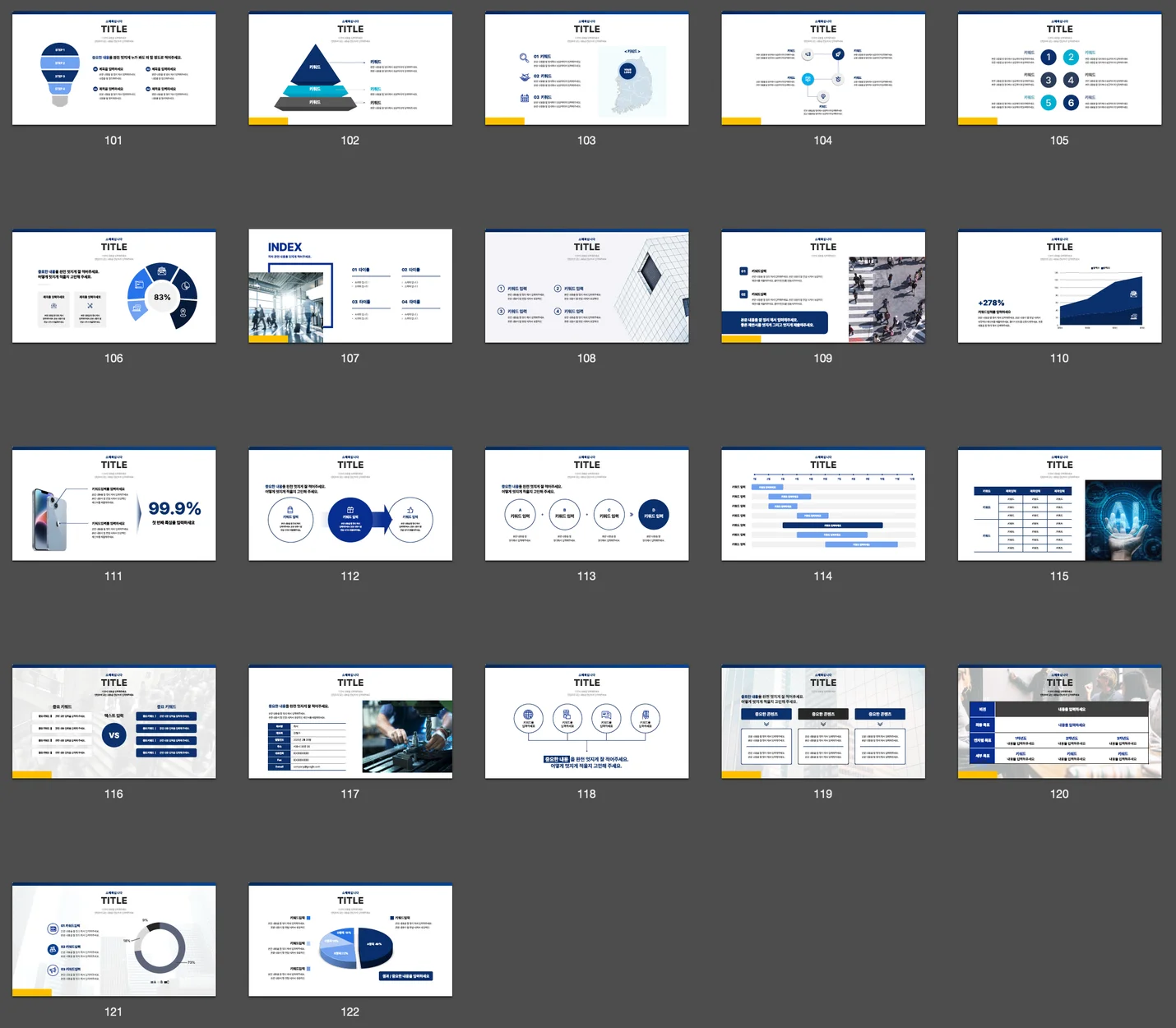Screen dimensions: 1176x1028
Task: Select slide 102 with the pyramid graphic
Action: tap(350, 69)
